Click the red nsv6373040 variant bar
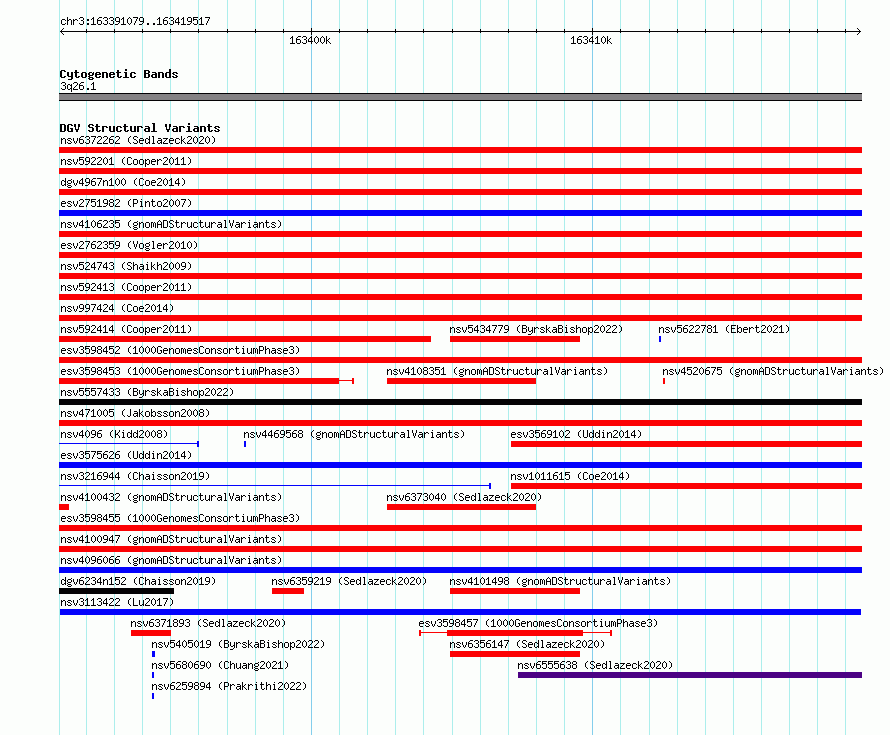Image resolution: width=890 pixels, height=735 pixels. [x=461, y=507]
